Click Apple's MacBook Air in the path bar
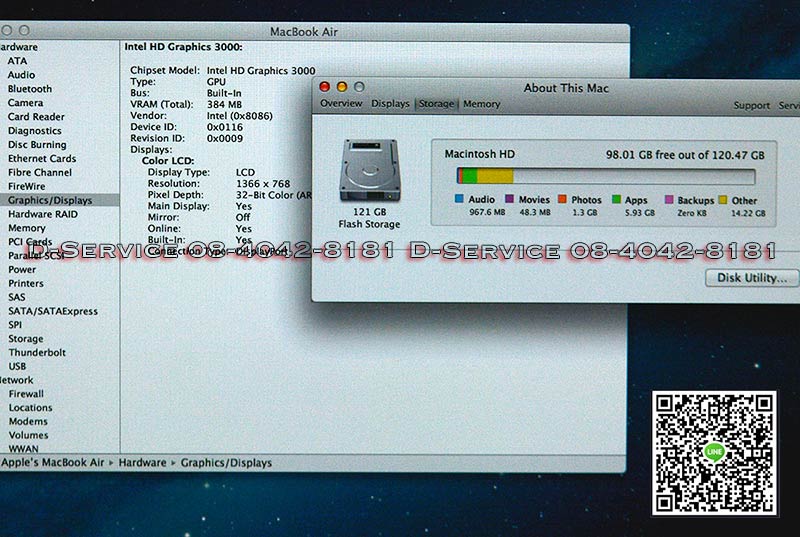Image resolution: width=800 pixels, height=537 pixels. [53, 463]
